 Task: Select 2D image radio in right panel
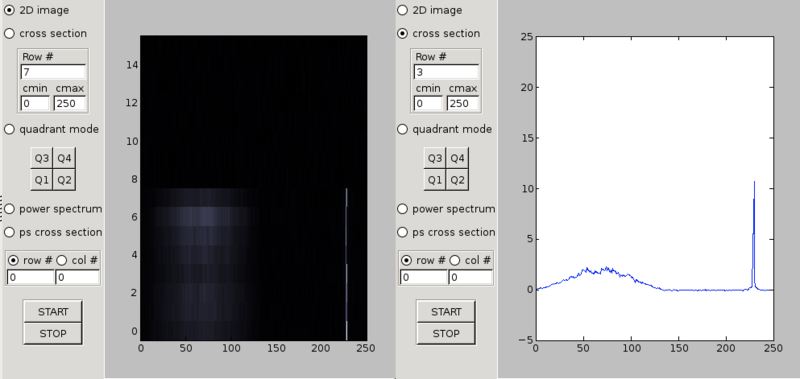point(403,10)
